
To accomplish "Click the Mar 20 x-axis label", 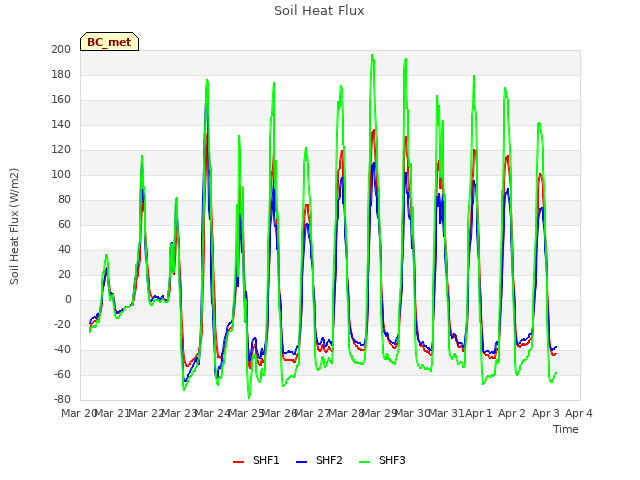I will point(79,413).
